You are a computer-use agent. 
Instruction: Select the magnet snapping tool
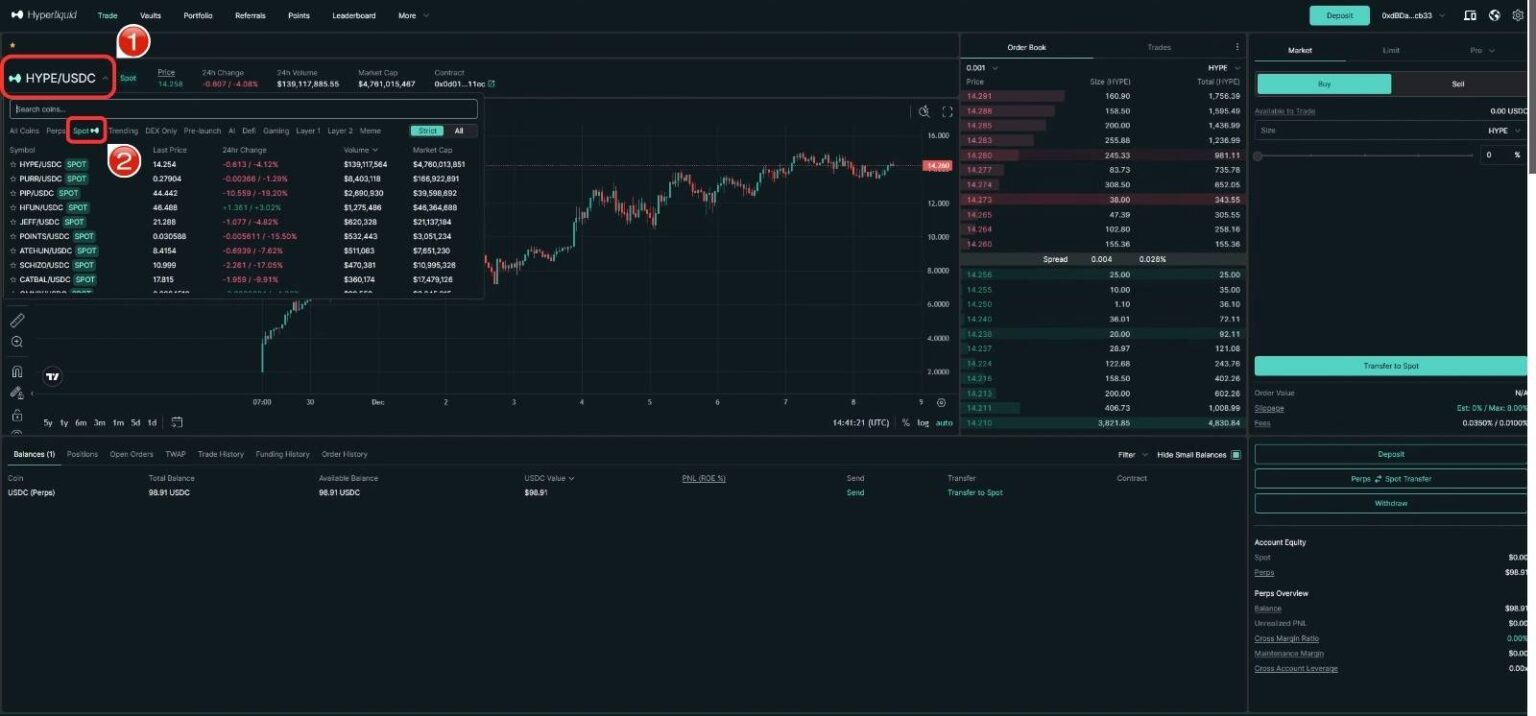[x=16, y=373]
